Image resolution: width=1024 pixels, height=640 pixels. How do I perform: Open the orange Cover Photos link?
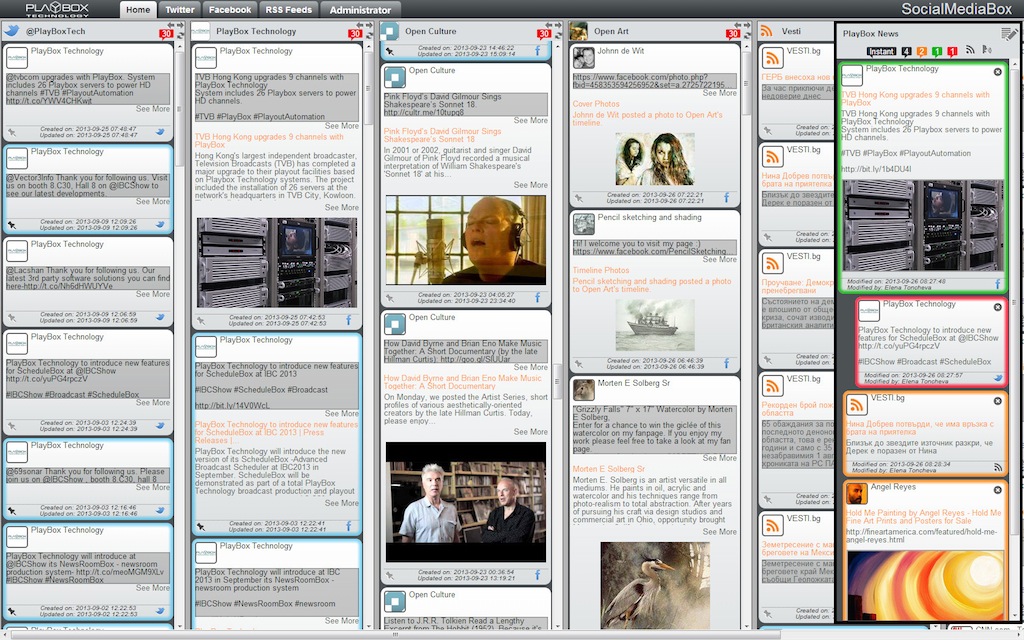(596, 104)
